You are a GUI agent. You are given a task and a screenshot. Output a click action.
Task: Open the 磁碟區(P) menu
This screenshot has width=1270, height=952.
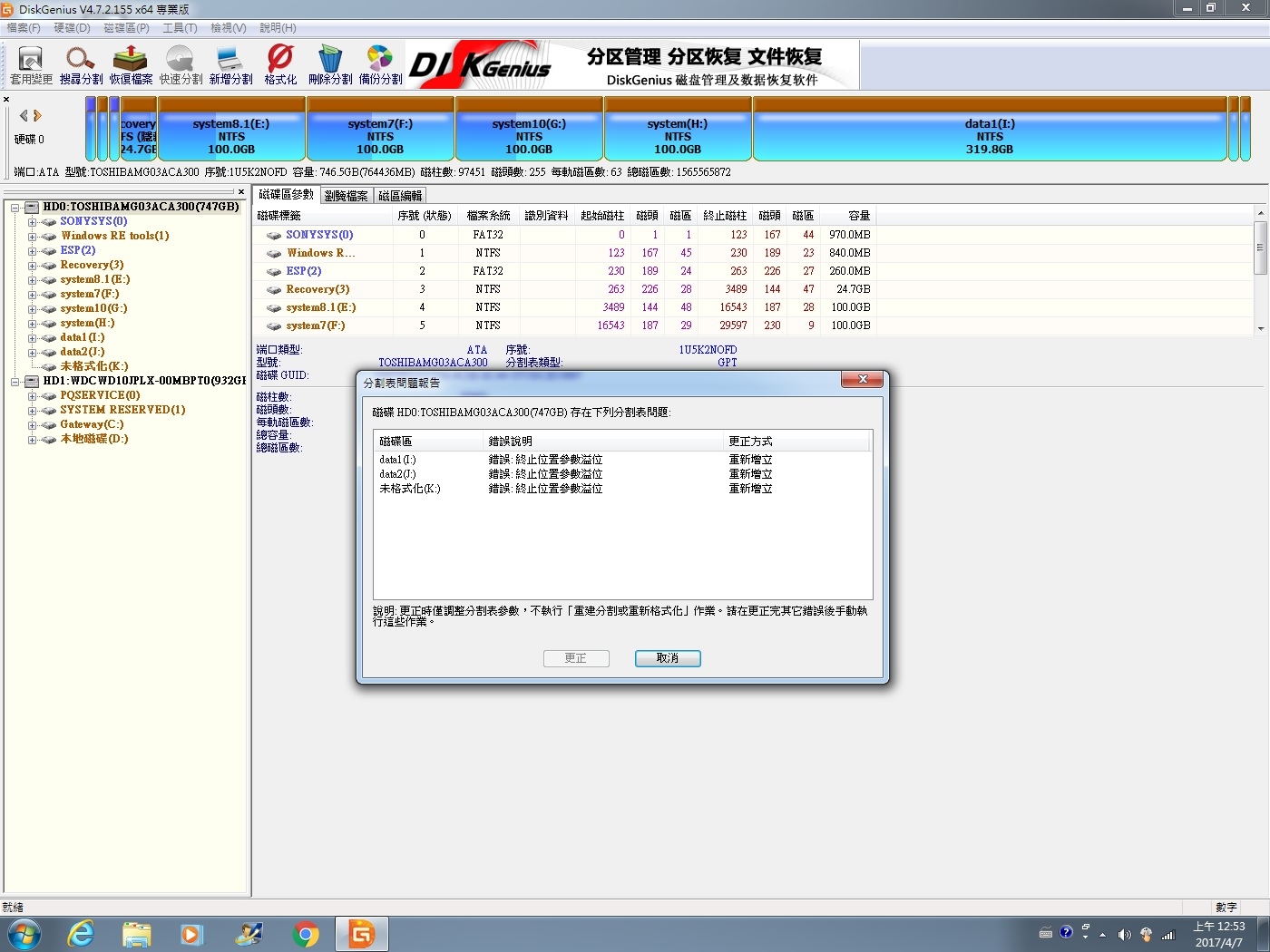(126, 28)
